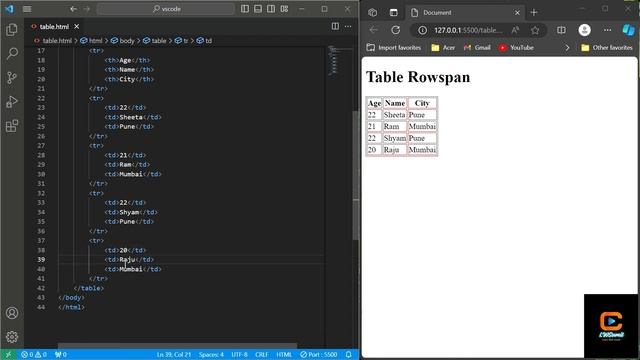Screen dimensions: 640x360
Task: Click CRLF end of line selector
Action: pos(262,354)
